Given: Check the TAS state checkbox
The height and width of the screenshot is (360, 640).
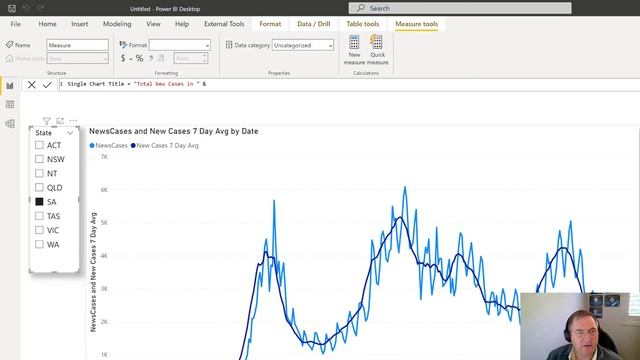Looking at the screenshot, I should click(39, 216).
